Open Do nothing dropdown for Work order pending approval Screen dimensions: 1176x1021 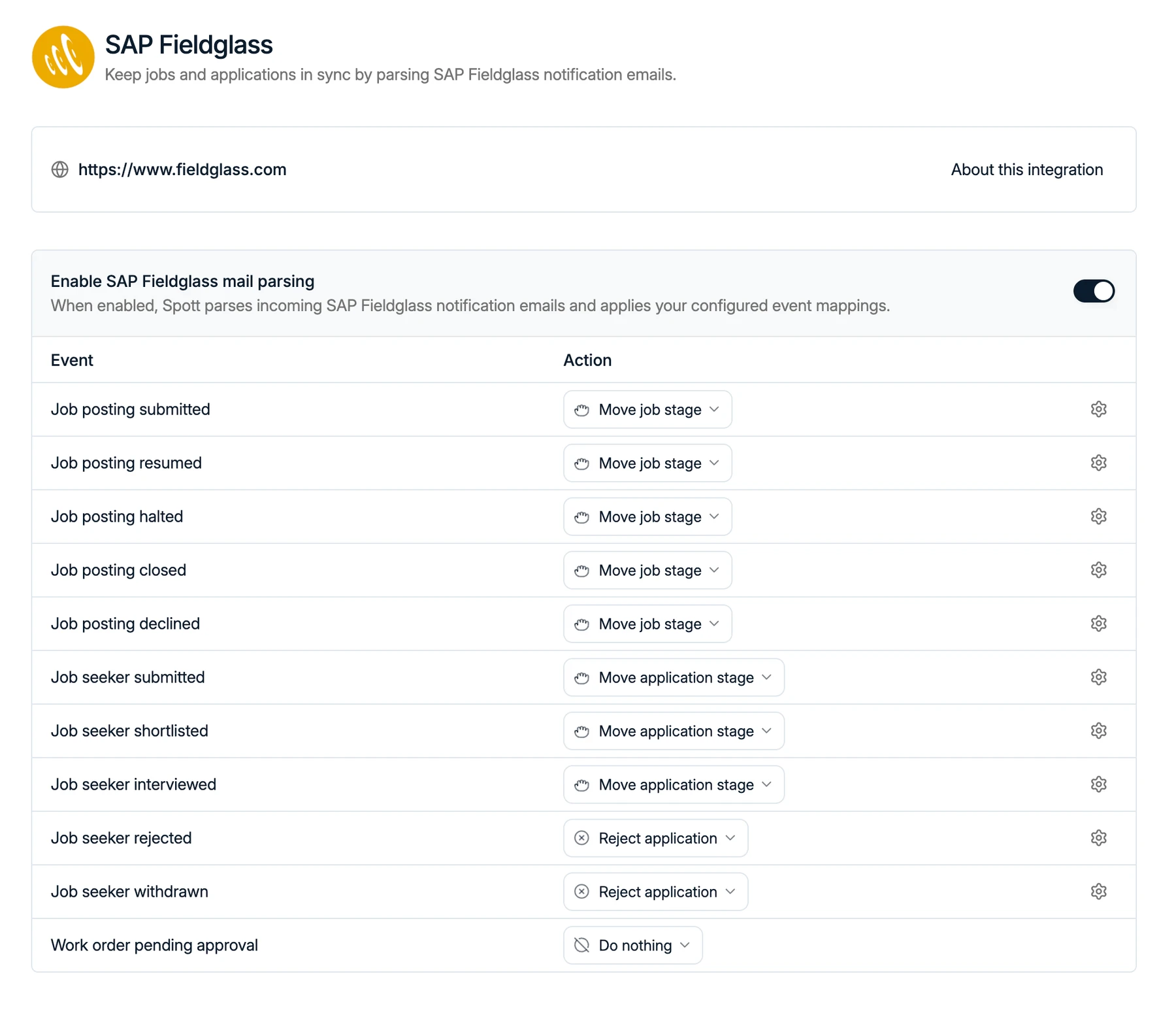coord(633,945)
